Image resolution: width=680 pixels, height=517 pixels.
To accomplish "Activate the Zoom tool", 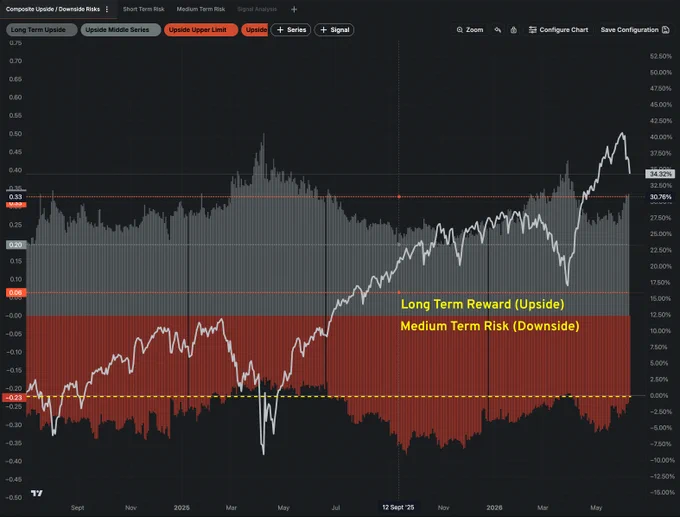I will 470,30.
